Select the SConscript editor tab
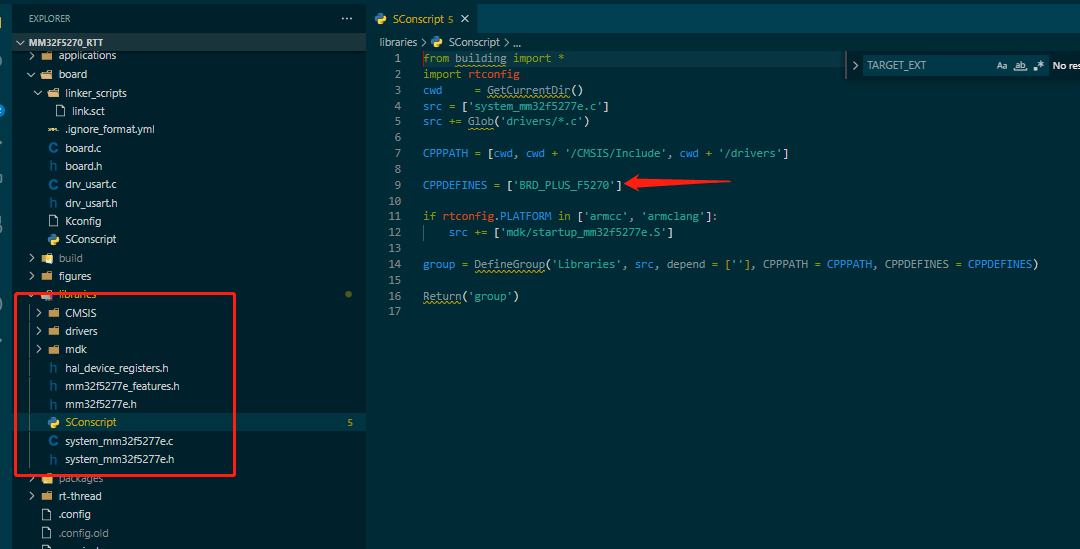The width and height of the screenshot is (1080, 549). 422,19
